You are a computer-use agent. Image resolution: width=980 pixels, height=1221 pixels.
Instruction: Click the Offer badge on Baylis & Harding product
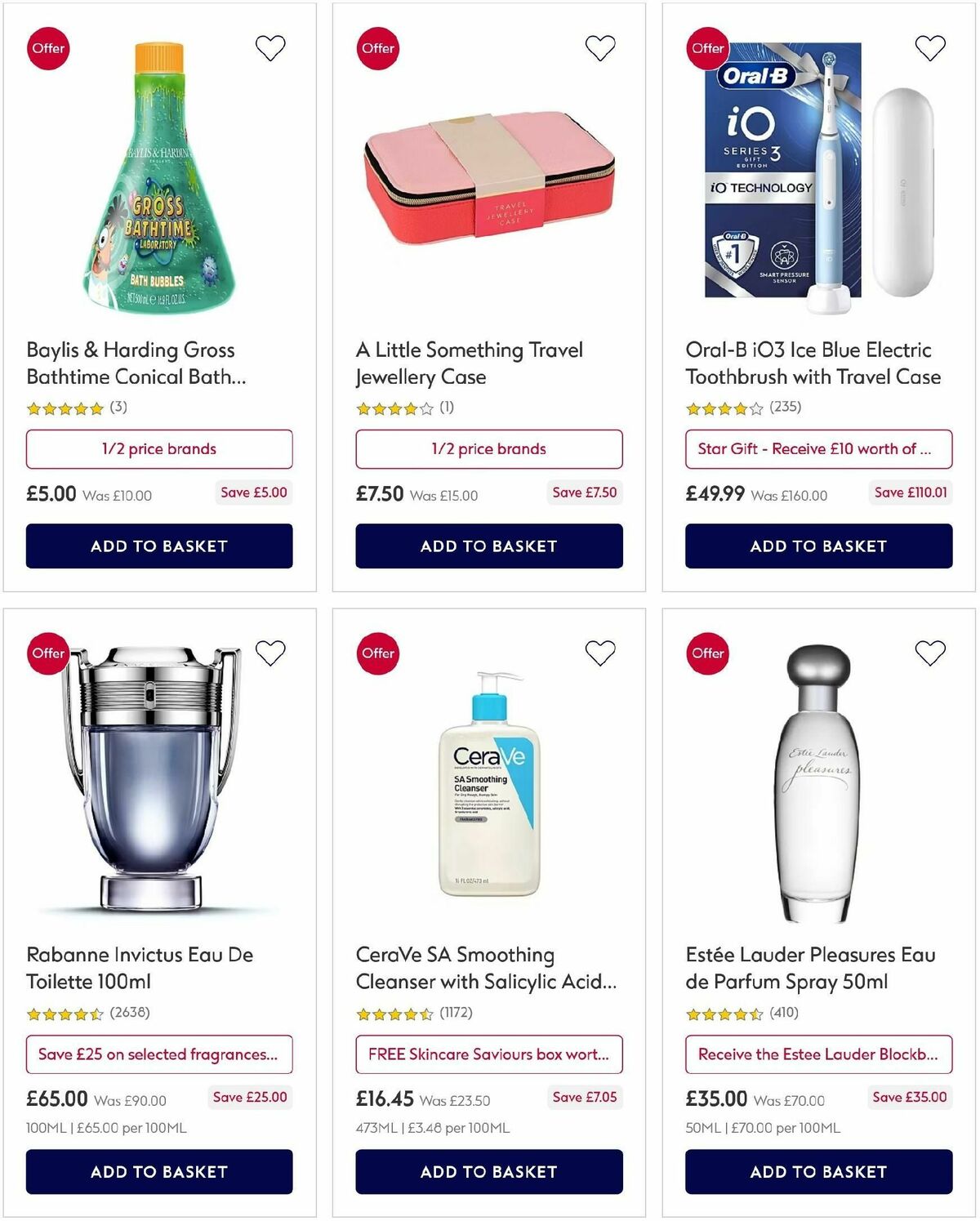48,48
